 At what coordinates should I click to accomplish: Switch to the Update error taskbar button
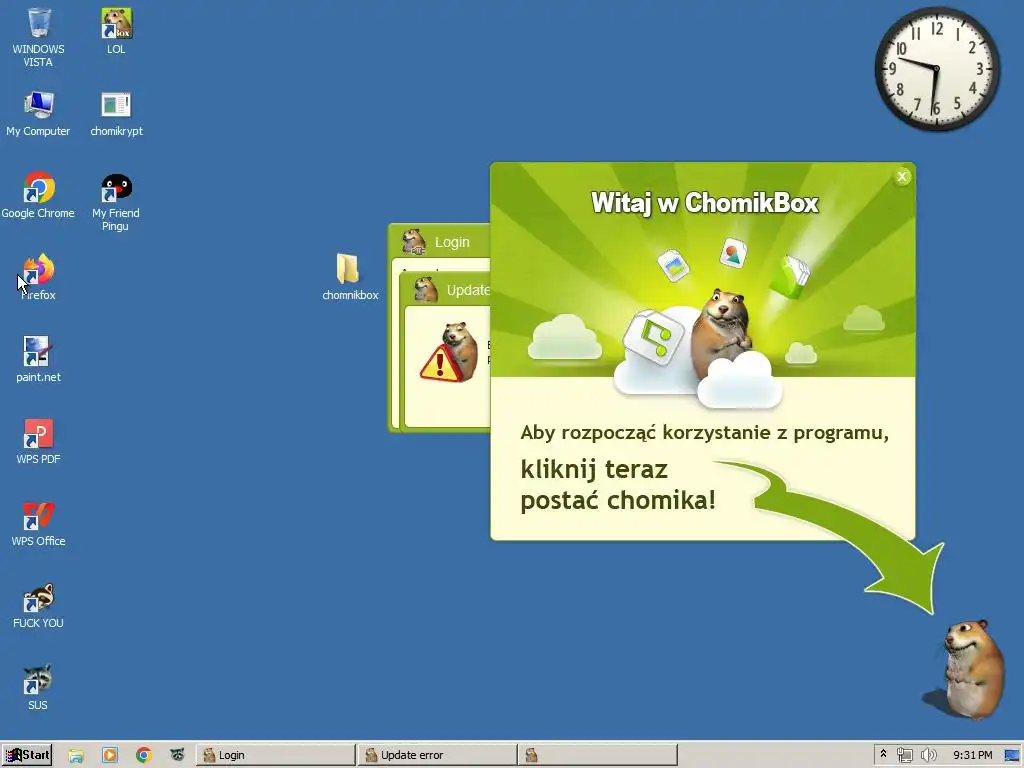pos(438,755)
